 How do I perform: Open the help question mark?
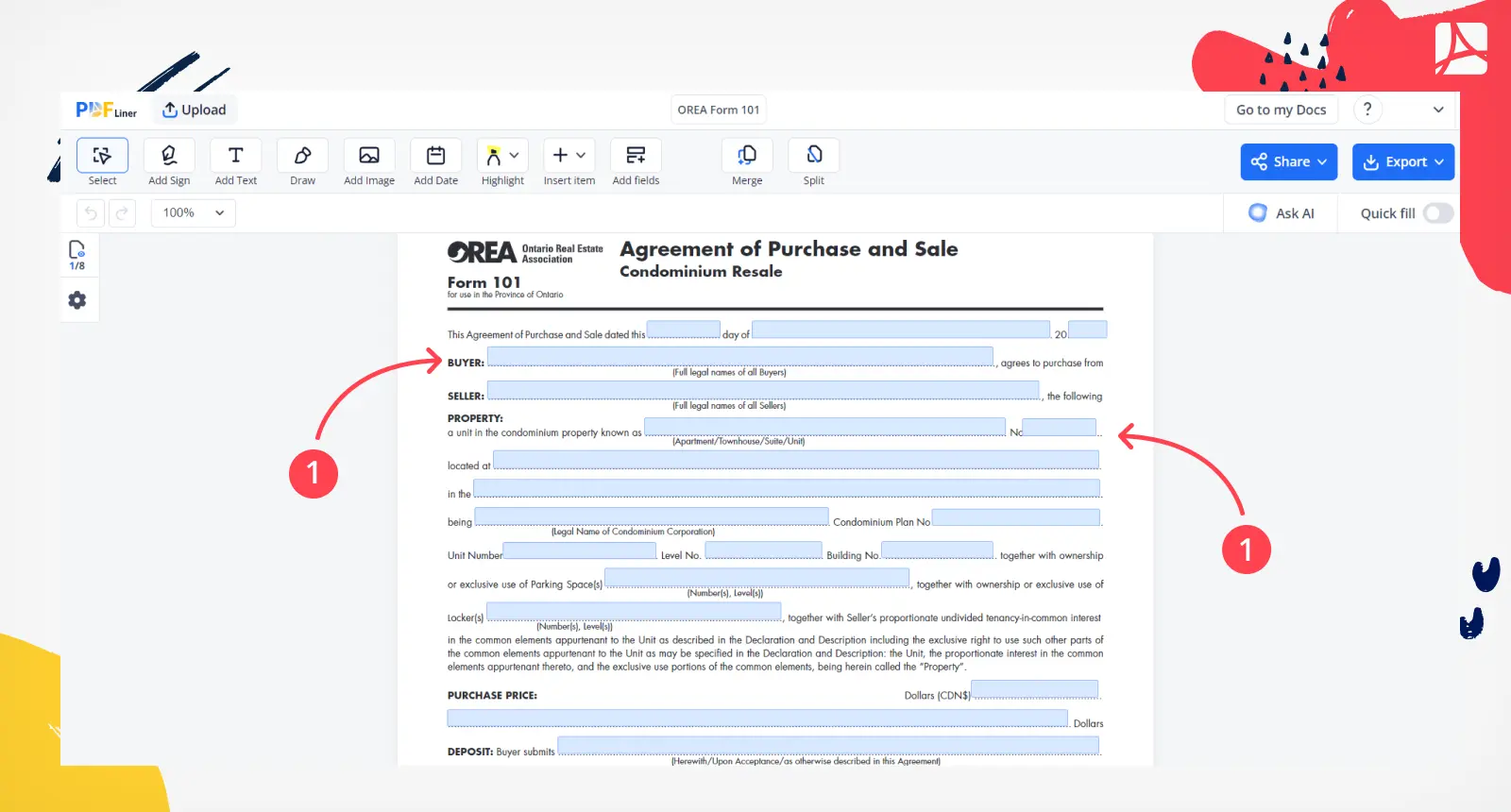pos(1367,110)
